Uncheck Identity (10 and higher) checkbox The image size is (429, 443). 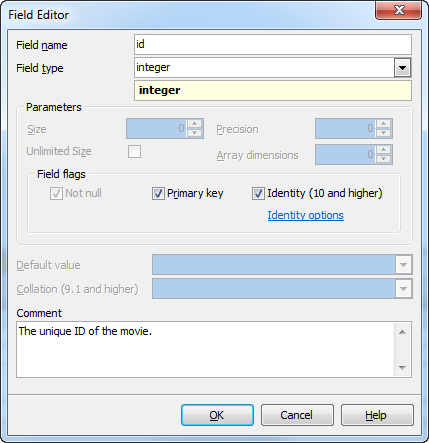pos(258,193)
